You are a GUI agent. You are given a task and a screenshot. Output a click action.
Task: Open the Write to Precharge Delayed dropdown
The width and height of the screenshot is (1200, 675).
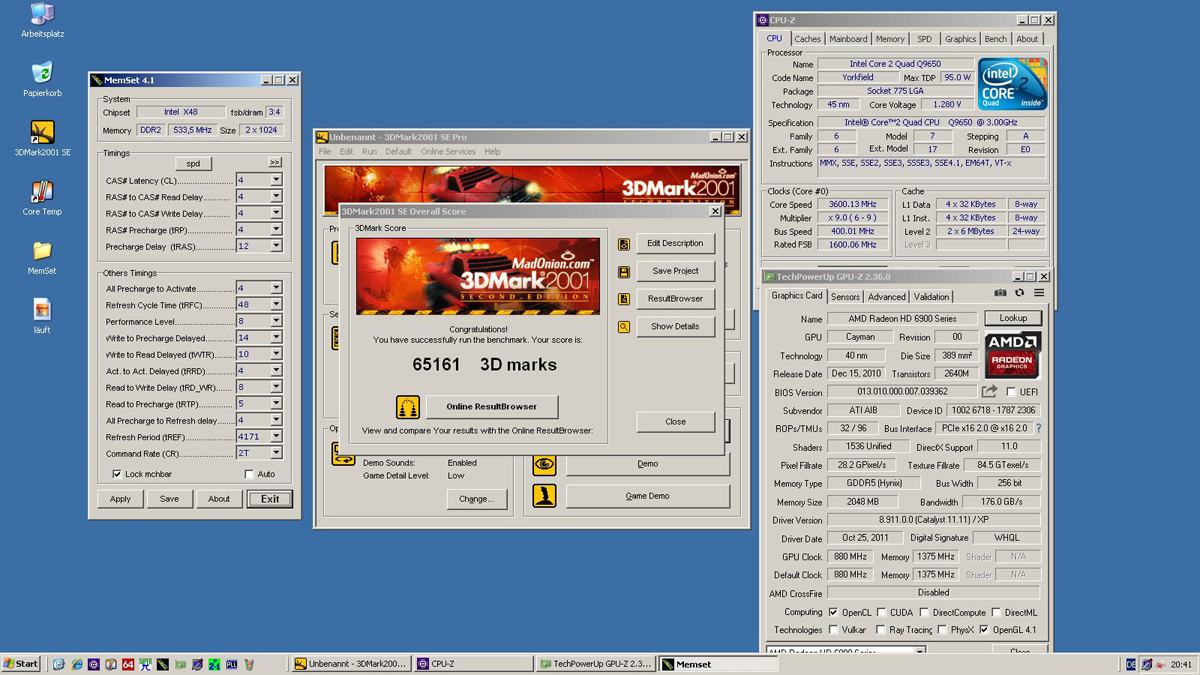276,338
